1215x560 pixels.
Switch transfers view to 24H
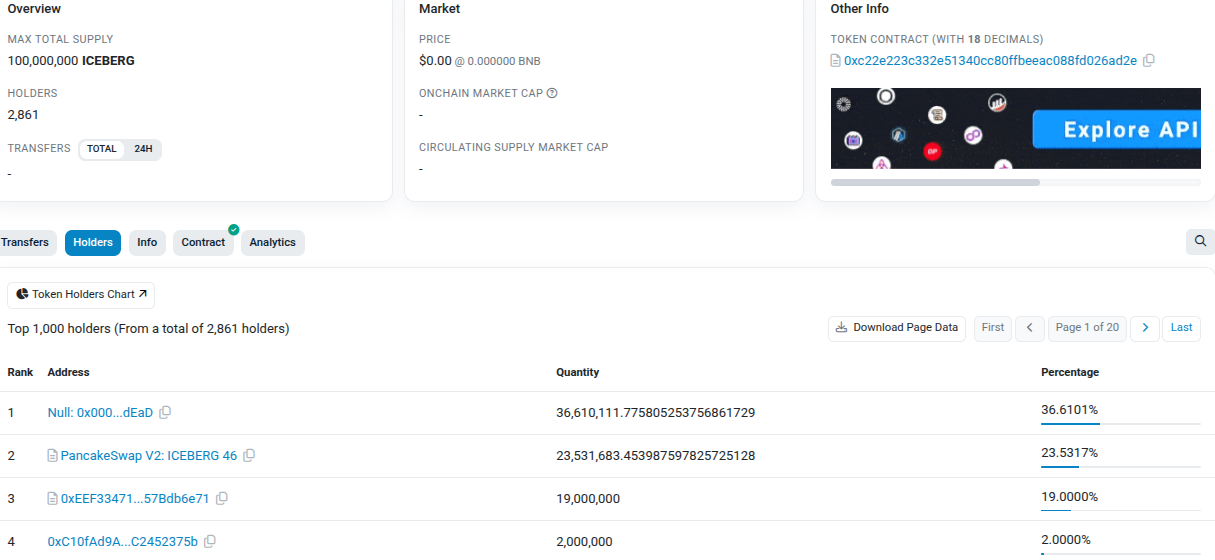[143, 149]
